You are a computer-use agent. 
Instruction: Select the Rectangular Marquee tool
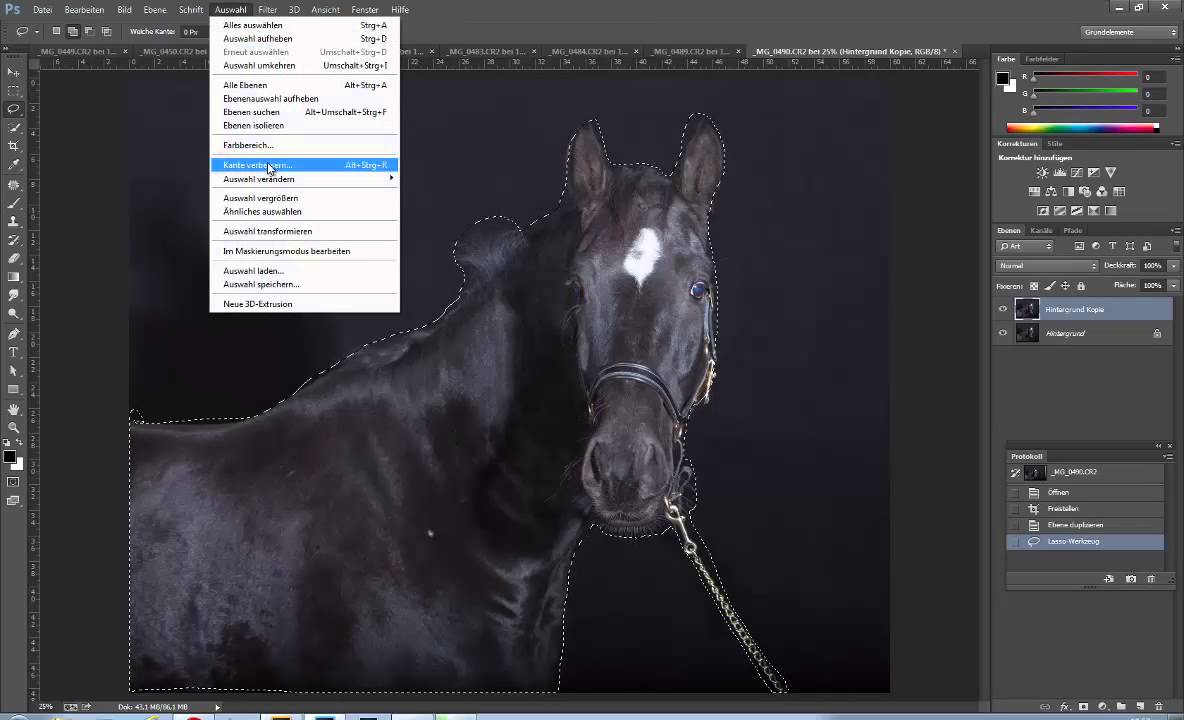point(14,91)
